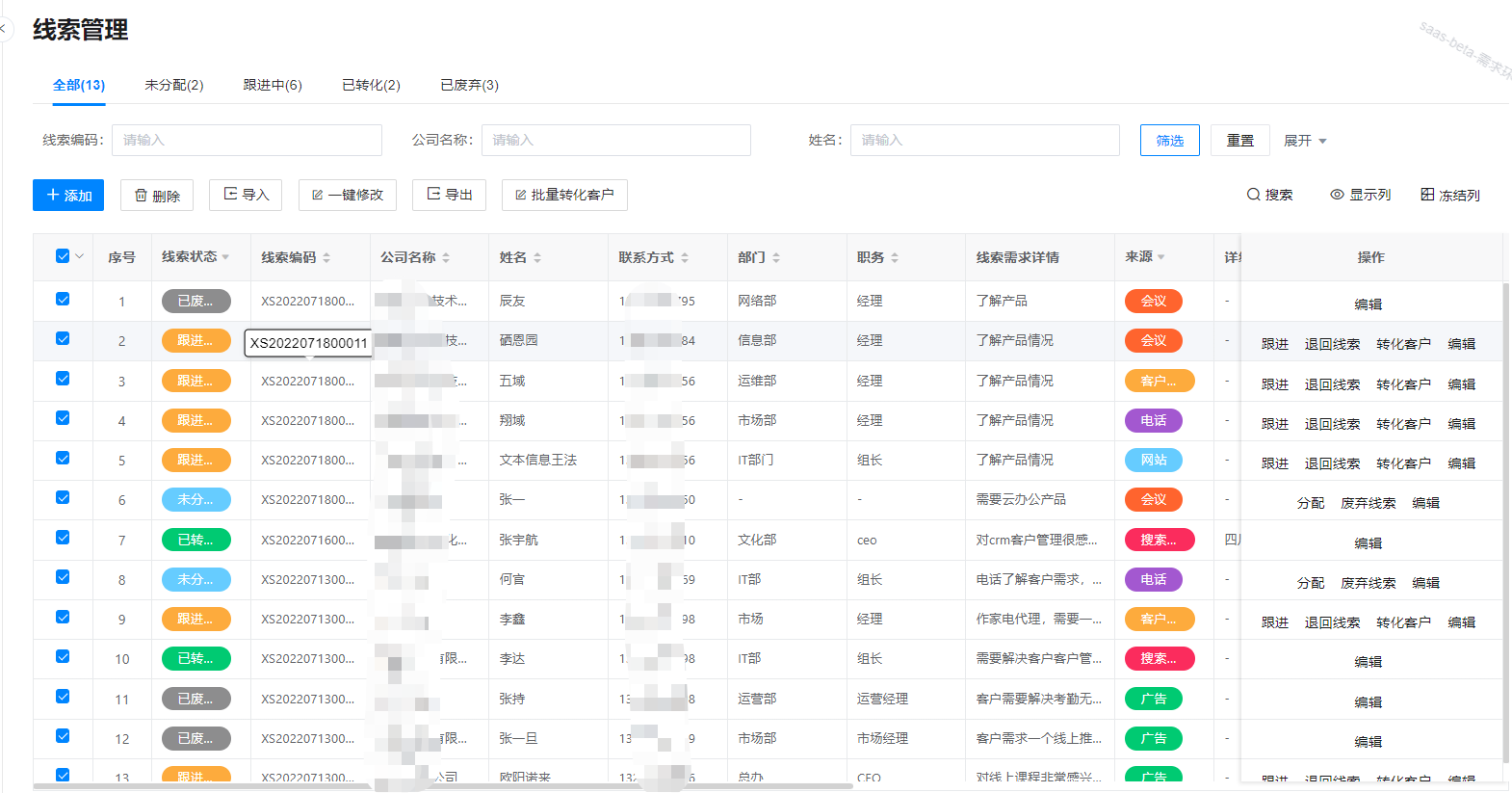The height and width of the screenshot is (793, 1512).
Task: Collapse sidebar with left chevron icon
Action: pyautogui.click(x=3, y=29)
